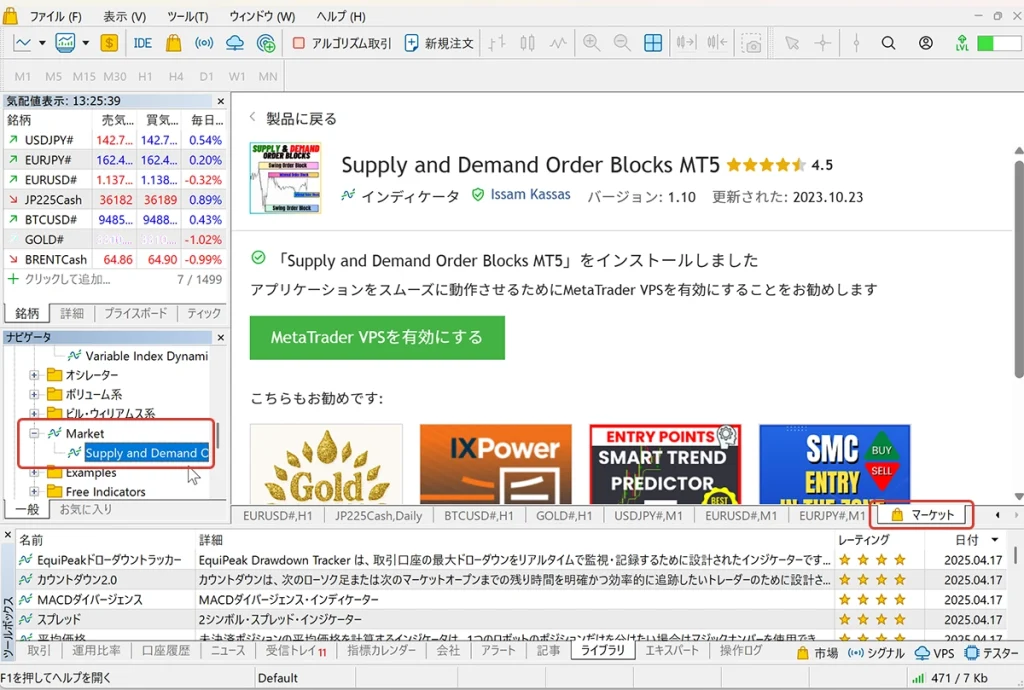Open 市場 toolbox shortcut
Screen dimensions: 1024x690
tap(817, 653)
